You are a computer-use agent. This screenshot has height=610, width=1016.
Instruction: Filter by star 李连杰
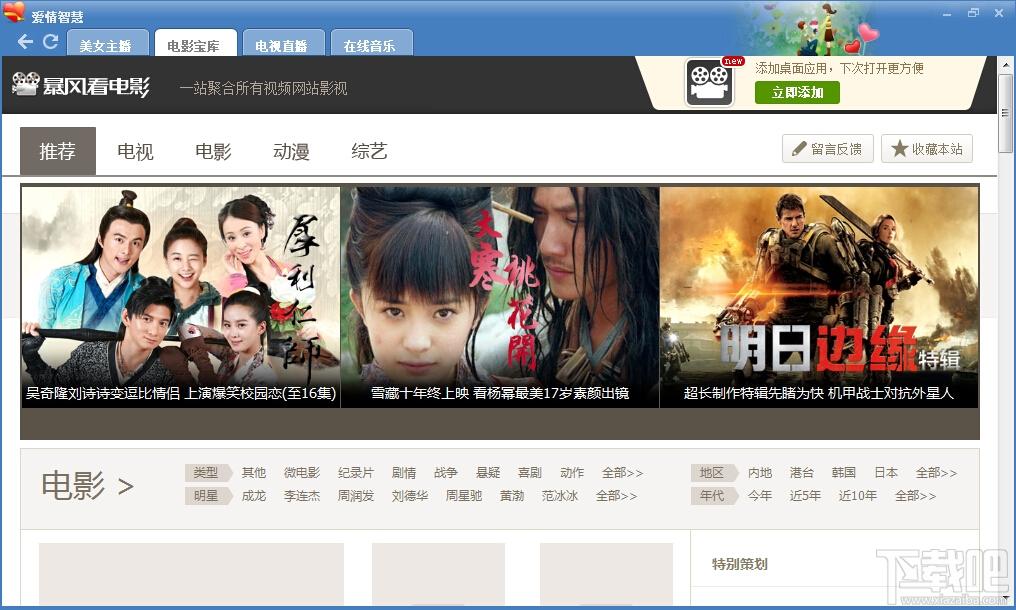pos(301,496)
